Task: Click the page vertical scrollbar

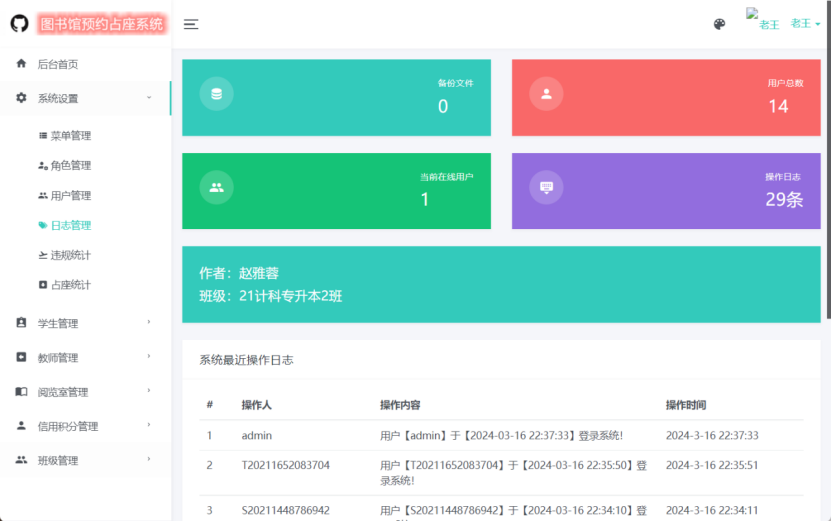Action: (828, 159)
